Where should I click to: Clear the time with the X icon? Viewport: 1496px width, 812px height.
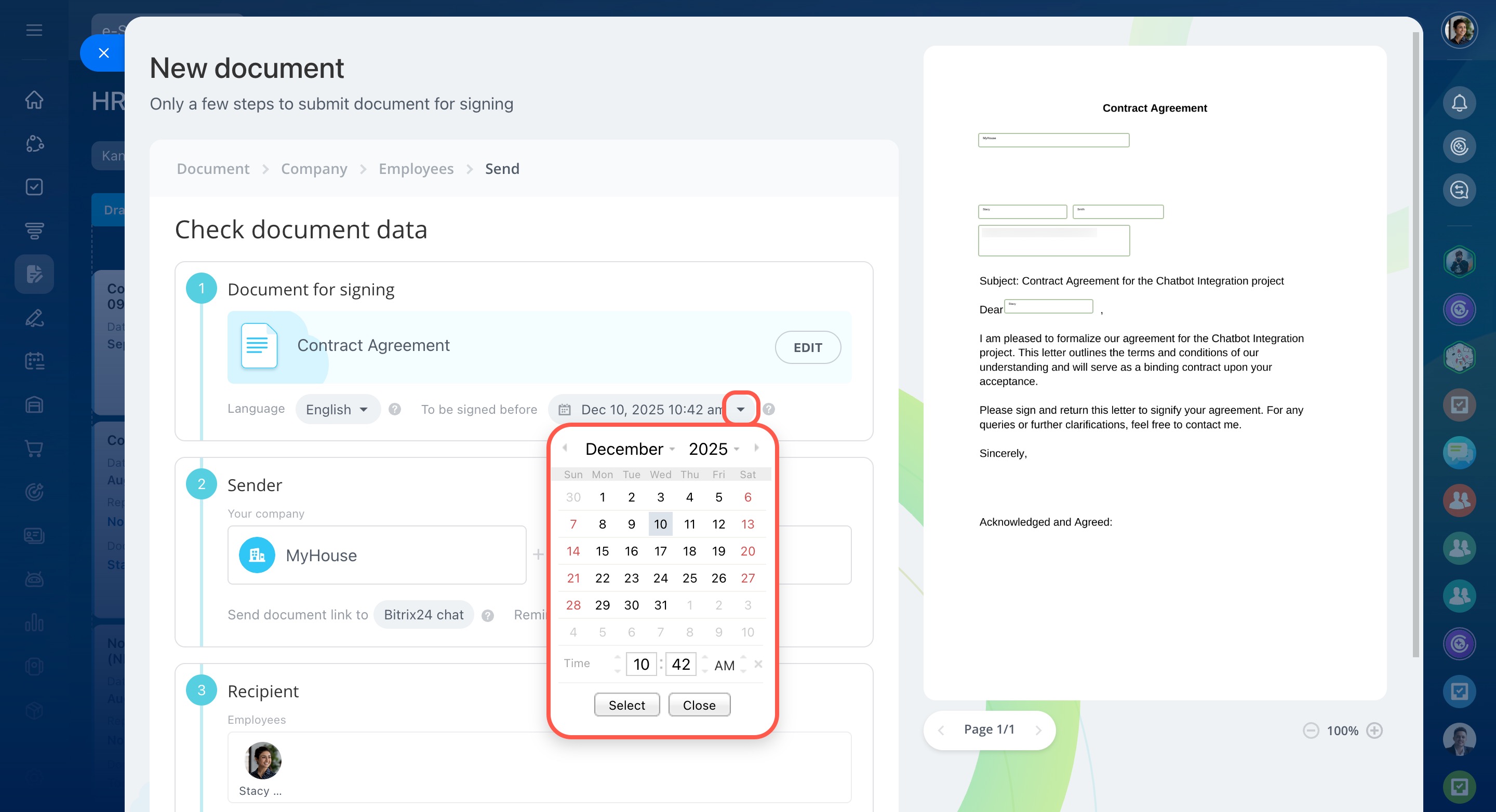click(x=758, y=664)
